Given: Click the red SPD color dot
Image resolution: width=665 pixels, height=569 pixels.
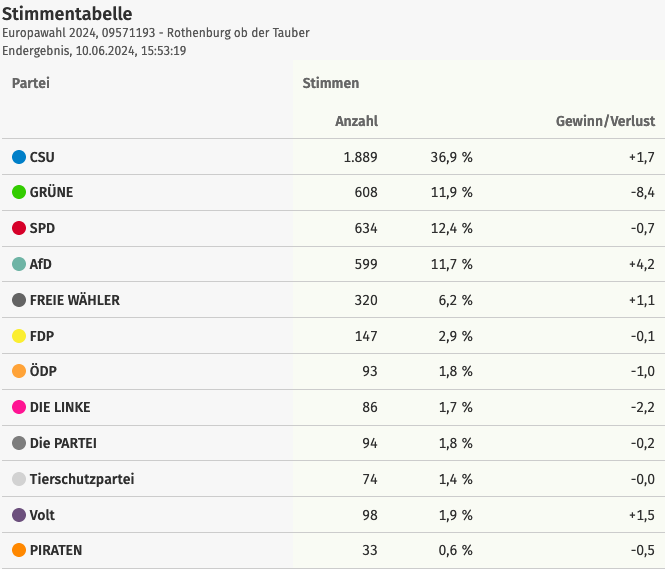Looking at the screenshot, I should tap(18, 228).
